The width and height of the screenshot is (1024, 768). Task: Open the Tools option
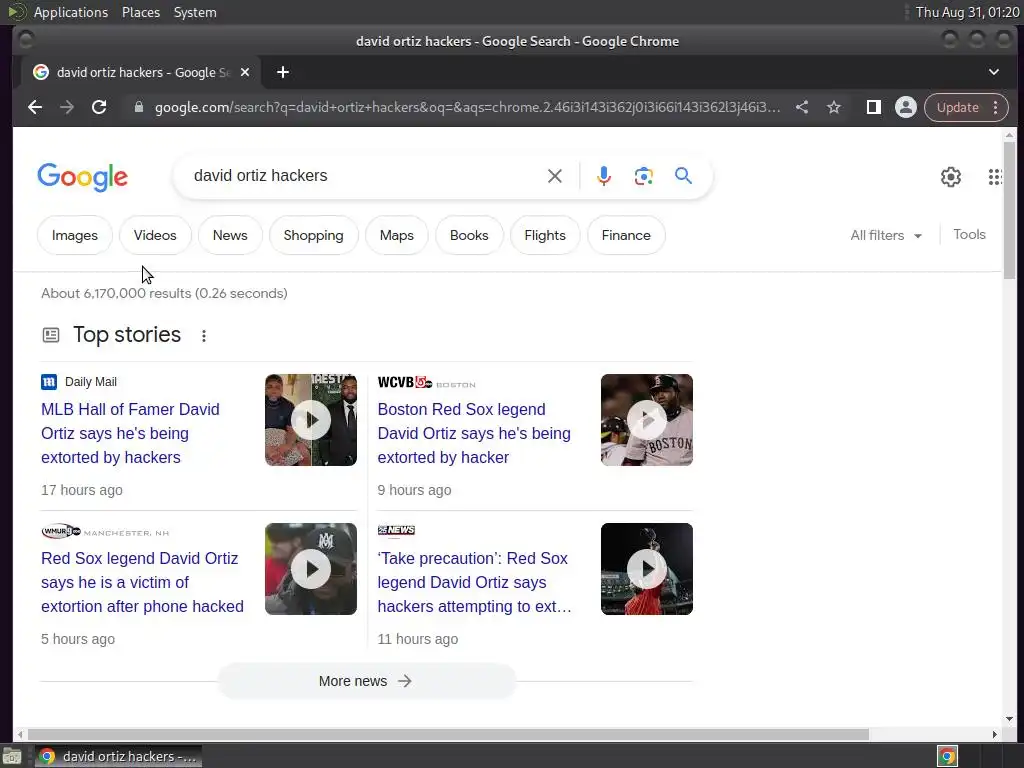point(969,234)
